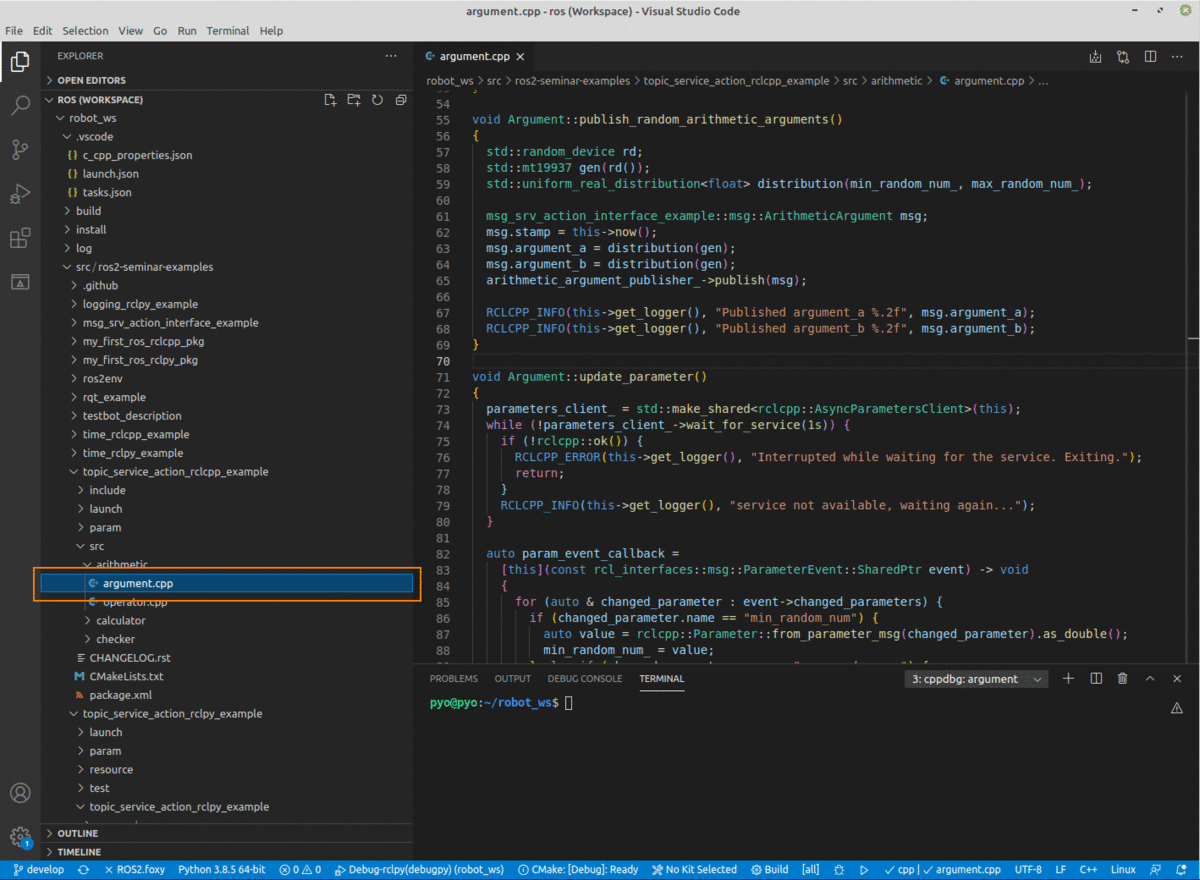1200x880 pixels.
Task: Open the Terminal menu
Action: (x=227, y=30)
